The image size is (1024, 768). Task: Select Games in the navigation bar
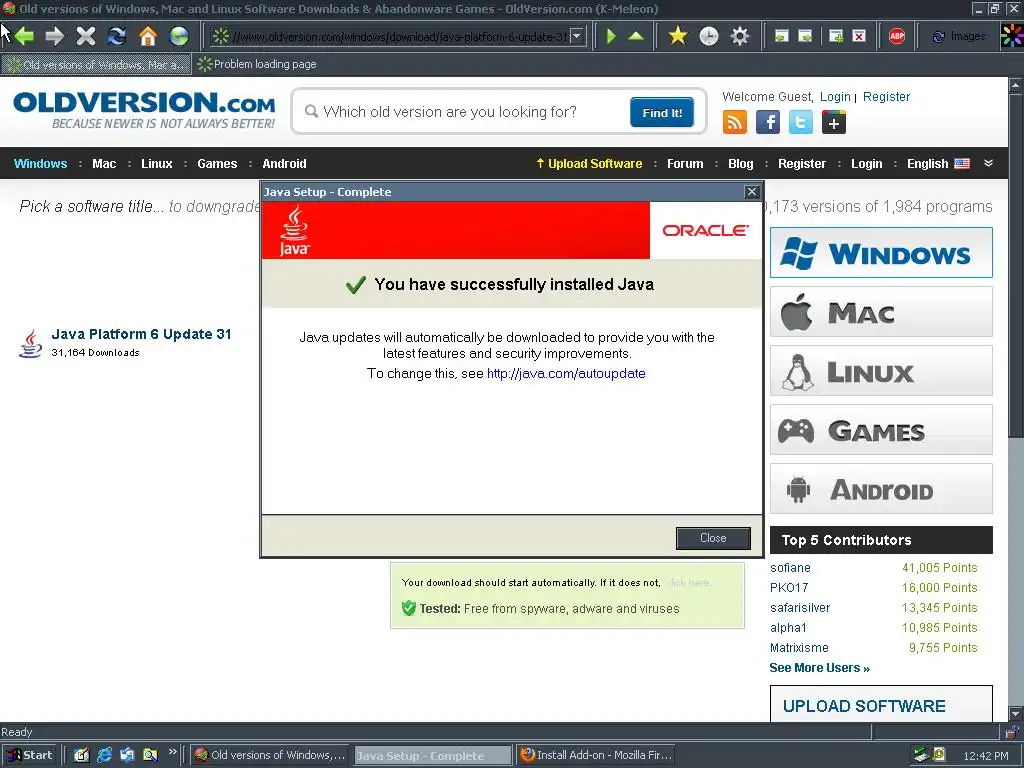click(x=217, y=163)
